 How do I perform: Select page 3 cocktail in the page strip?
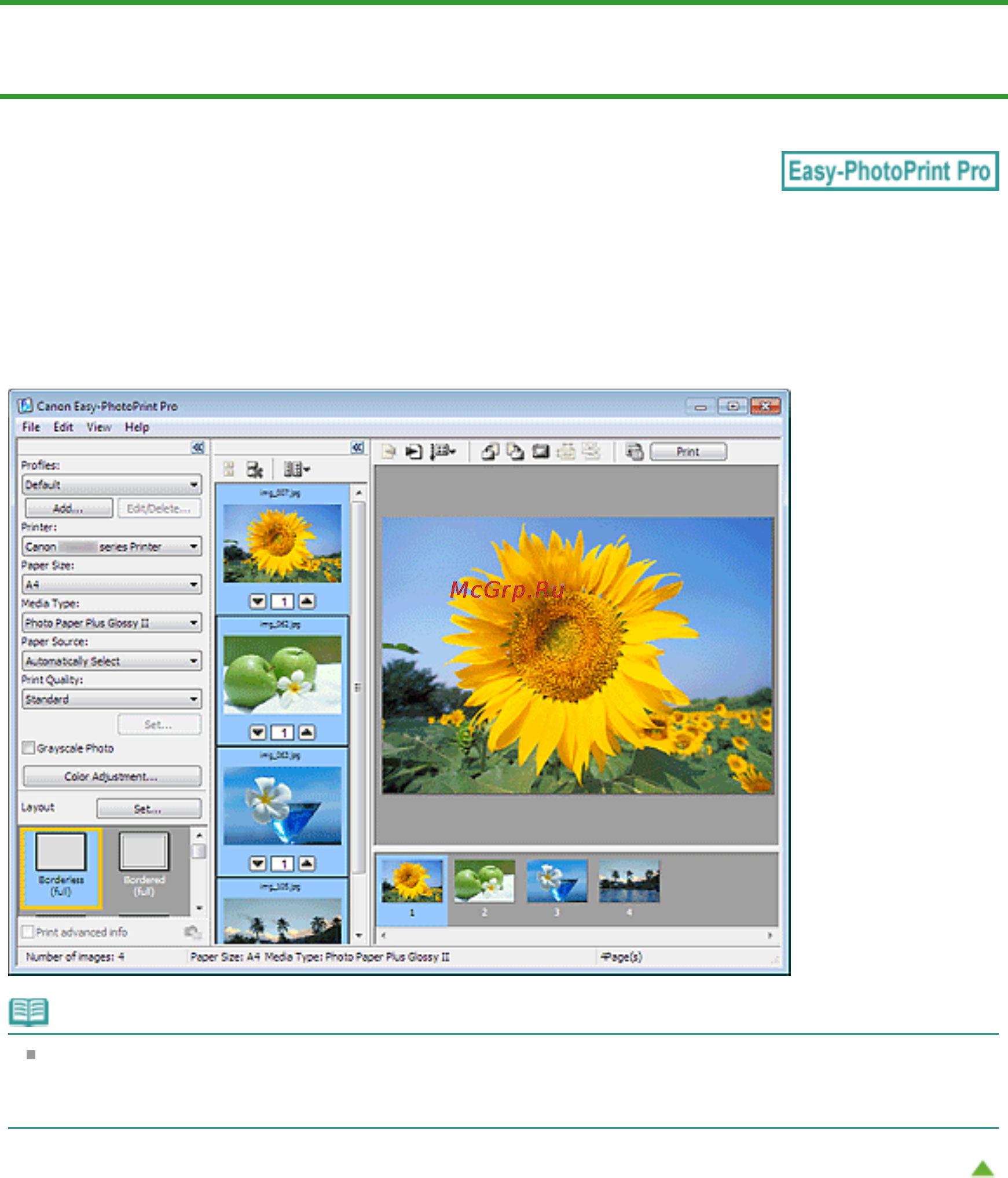pos(557,881)
